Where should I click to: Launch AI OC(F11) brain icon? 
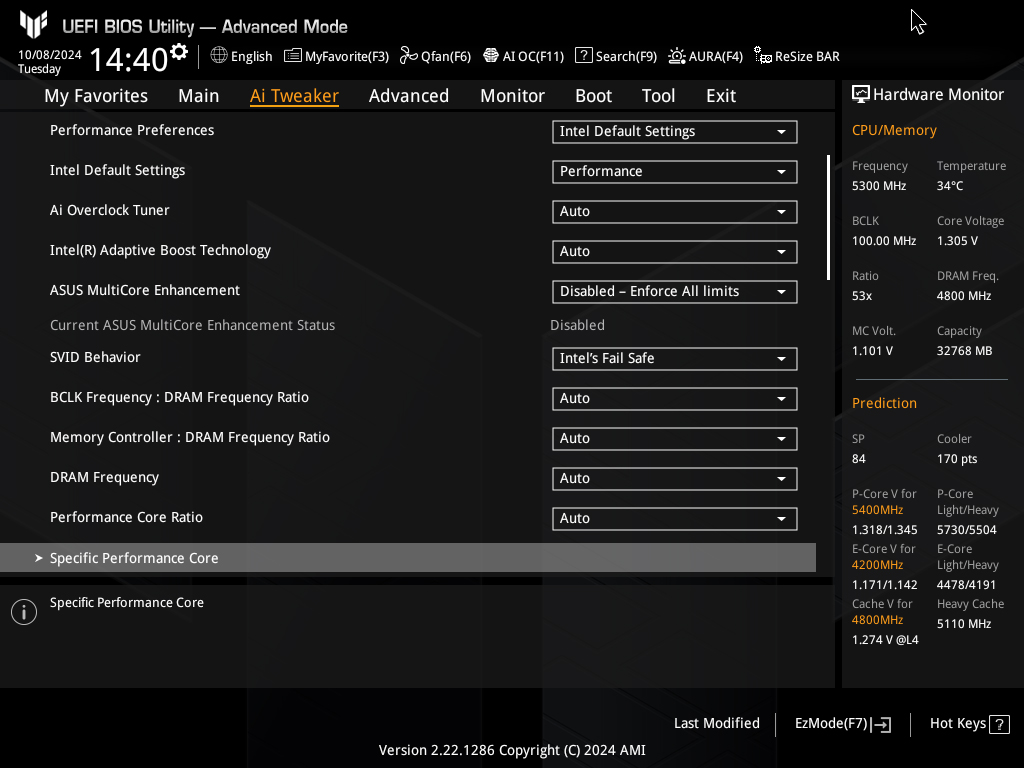pos(490,56)
